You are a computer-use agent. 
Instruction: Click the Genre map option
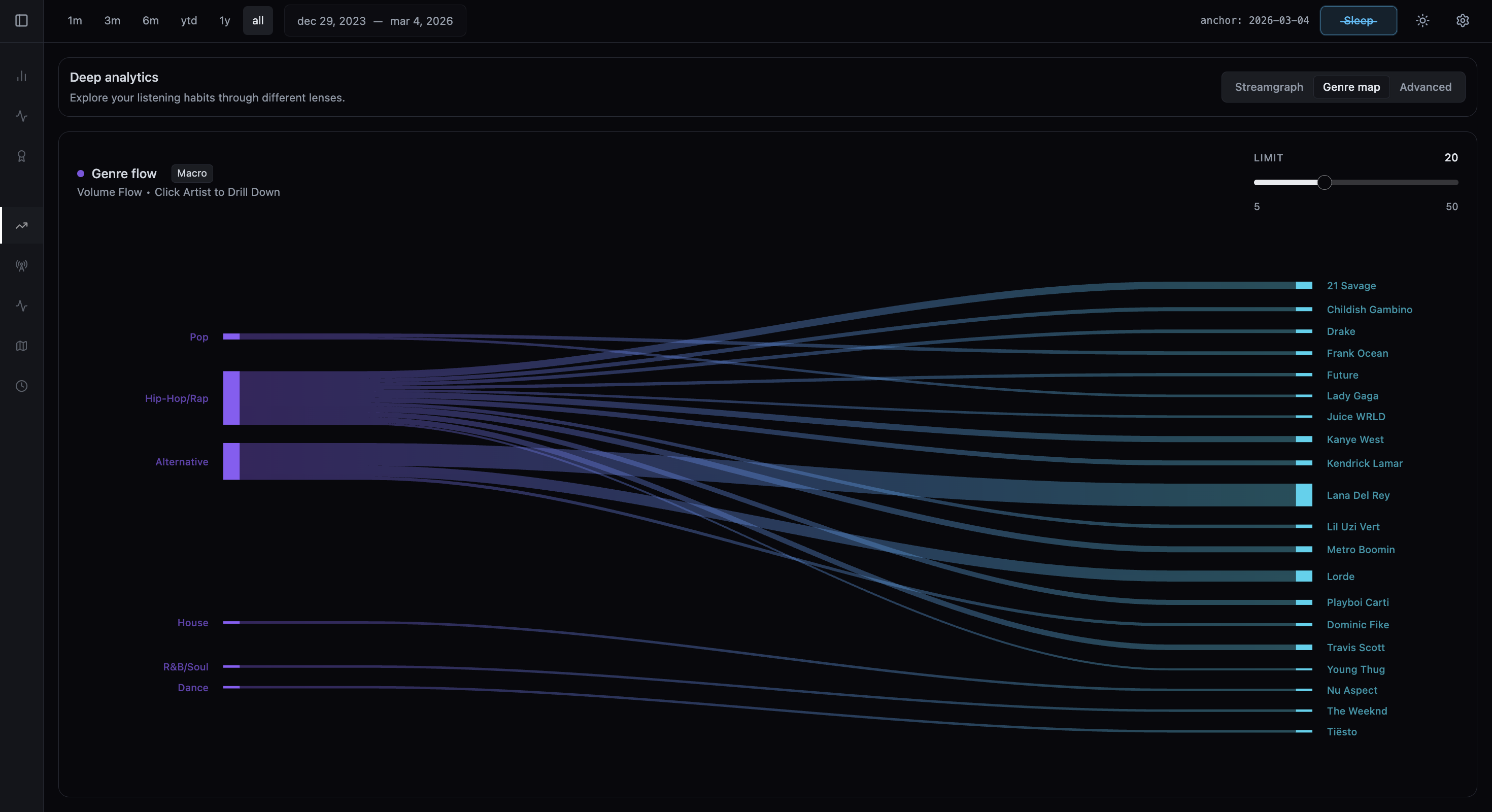pos(1351,87)
